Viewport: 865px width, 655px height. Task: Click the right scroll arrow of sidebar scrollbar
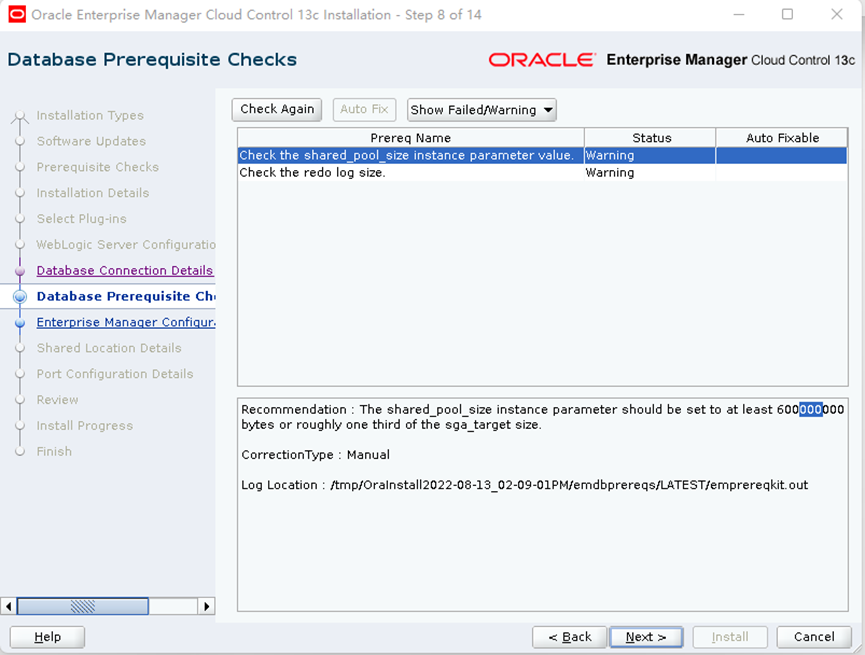click(x=207, y=606)
